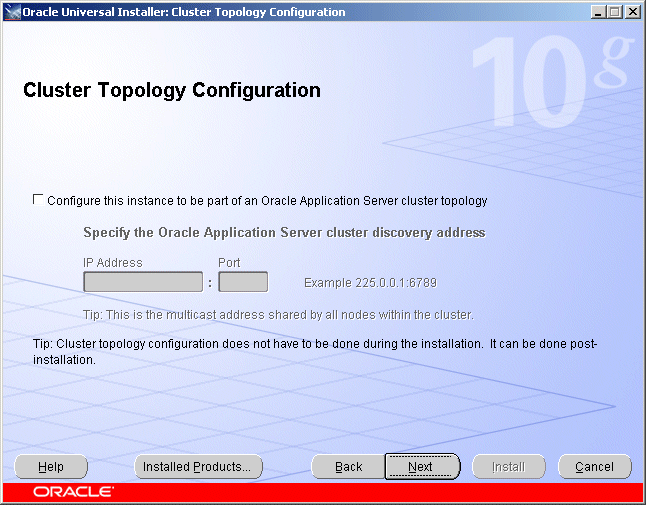646x505 pixels.
Task: Proceed with the Next button
Action: (422, 467)
